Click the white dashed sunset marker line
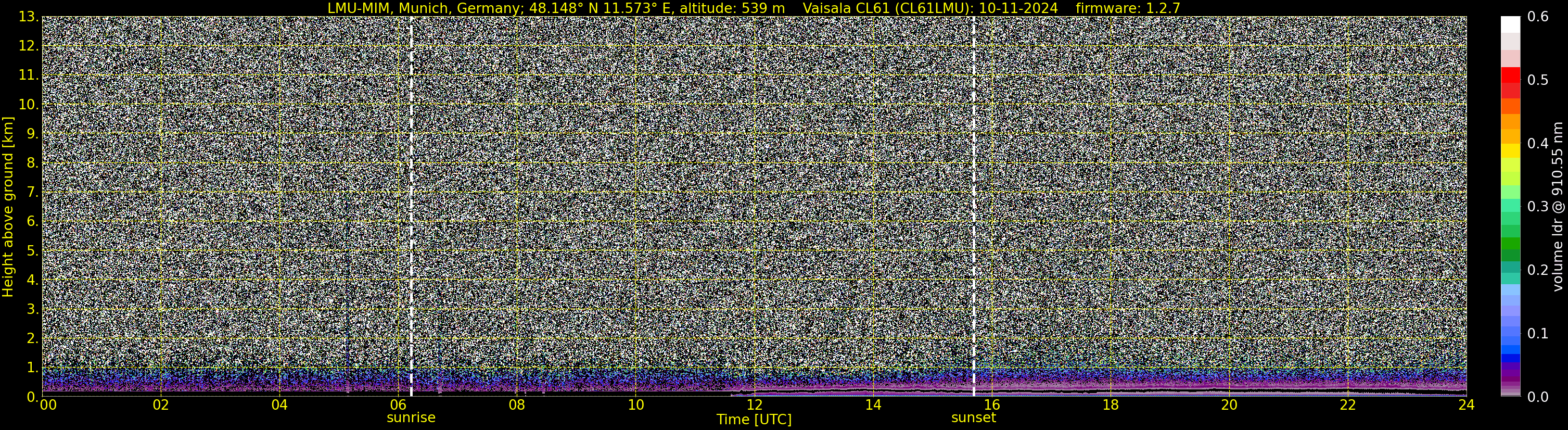The width and height of the screenshot is (1568, 430). [x=974, y=207]
